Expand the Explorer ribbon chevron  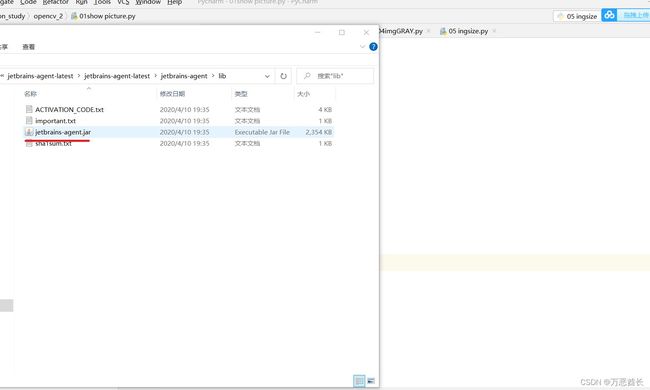click(x=362, y=47)
